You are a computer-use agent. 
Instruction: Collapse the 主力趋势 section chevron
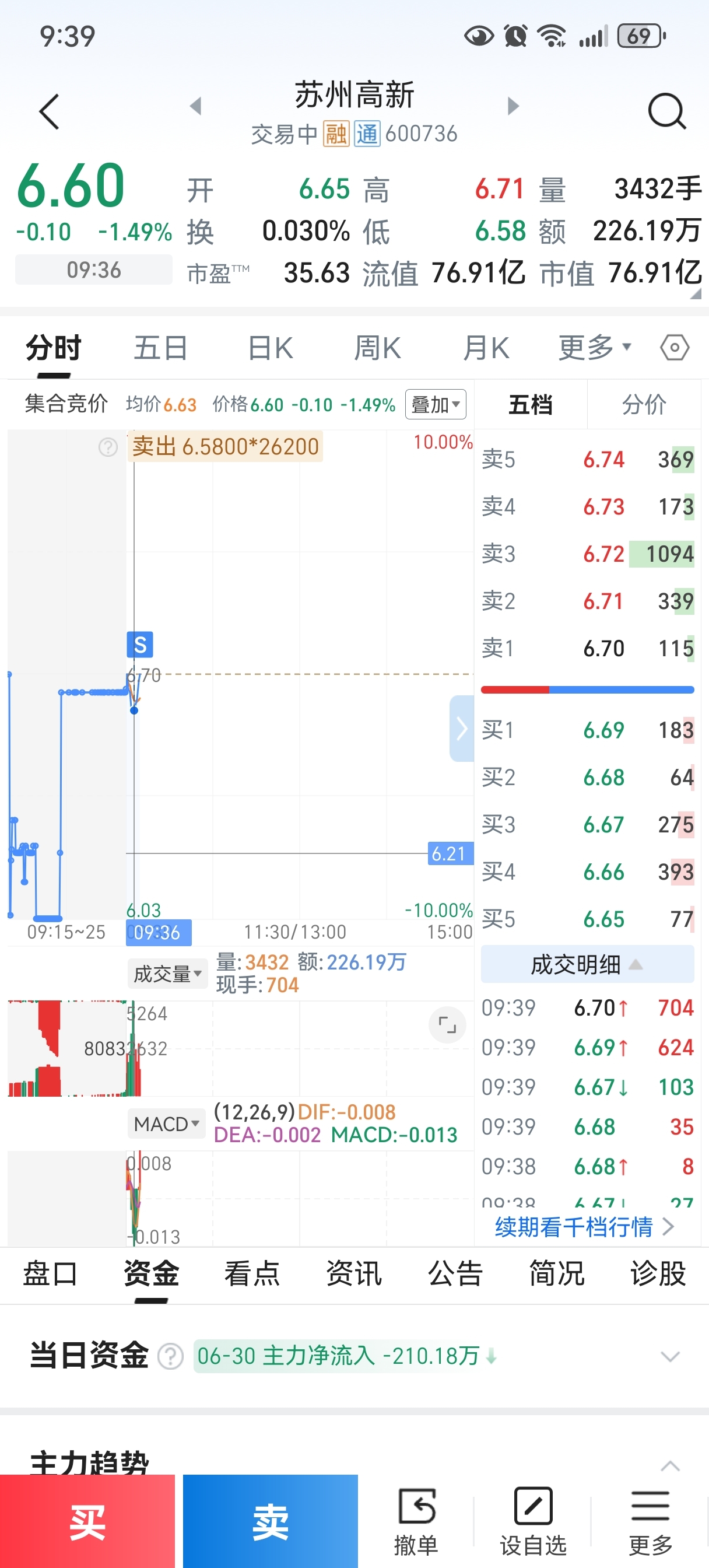click(x=670, y=1466)
